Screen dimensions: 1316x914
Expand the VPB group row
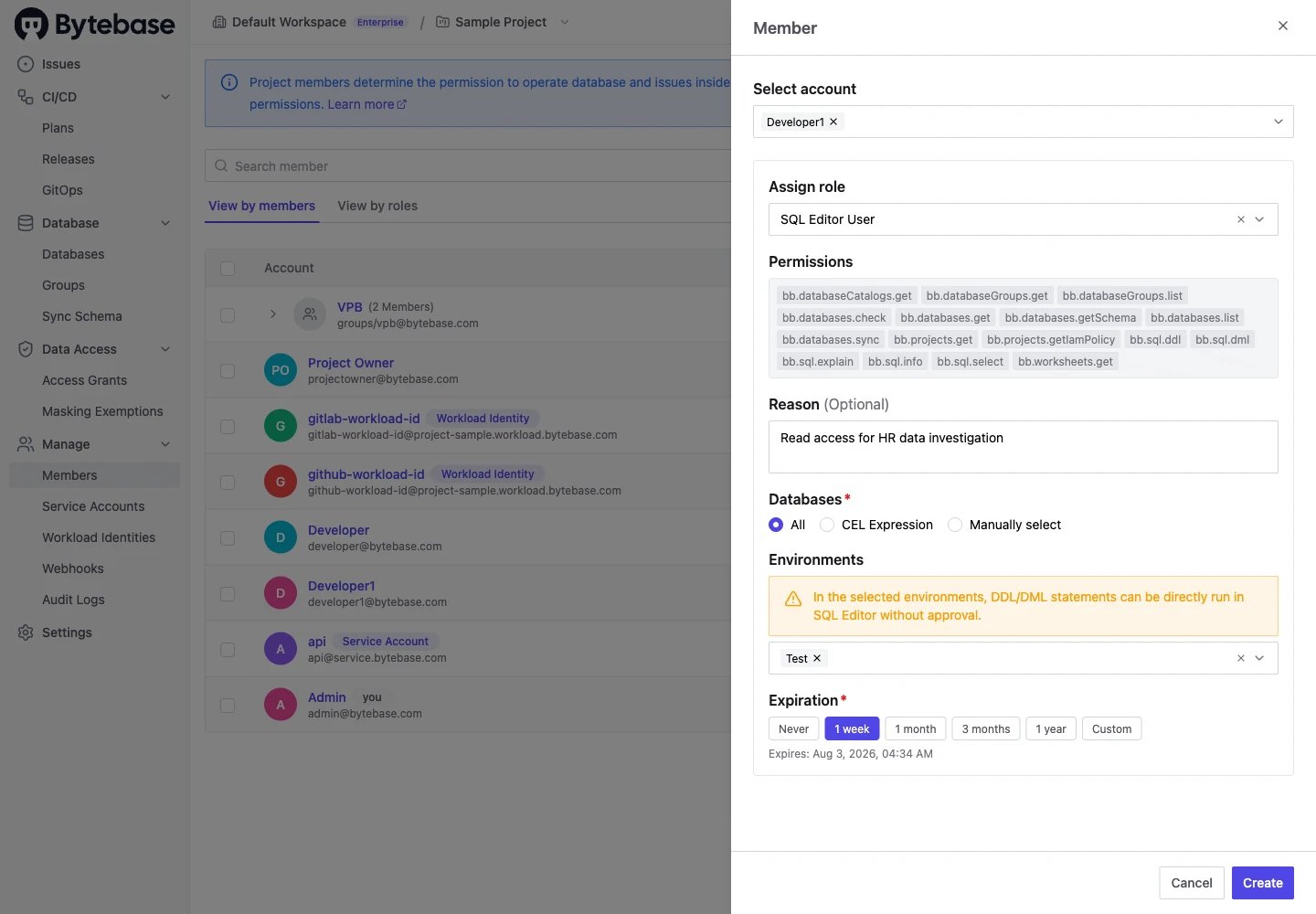[x=272, y=314]
